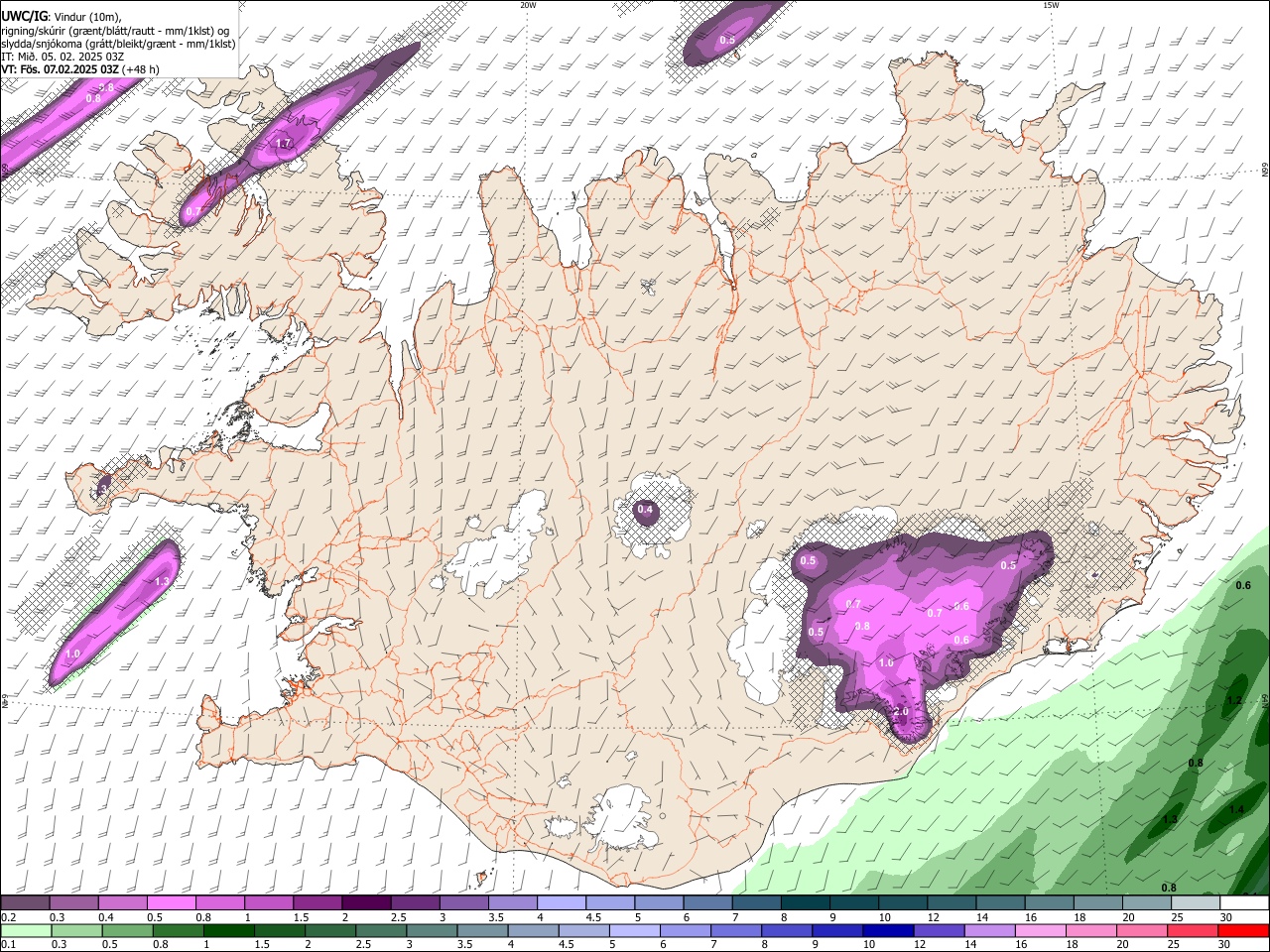The height and width of the screenshot is (952, 1270).
Task: Click the '1.4' value in the green rain area
Action: point(1235,810)
